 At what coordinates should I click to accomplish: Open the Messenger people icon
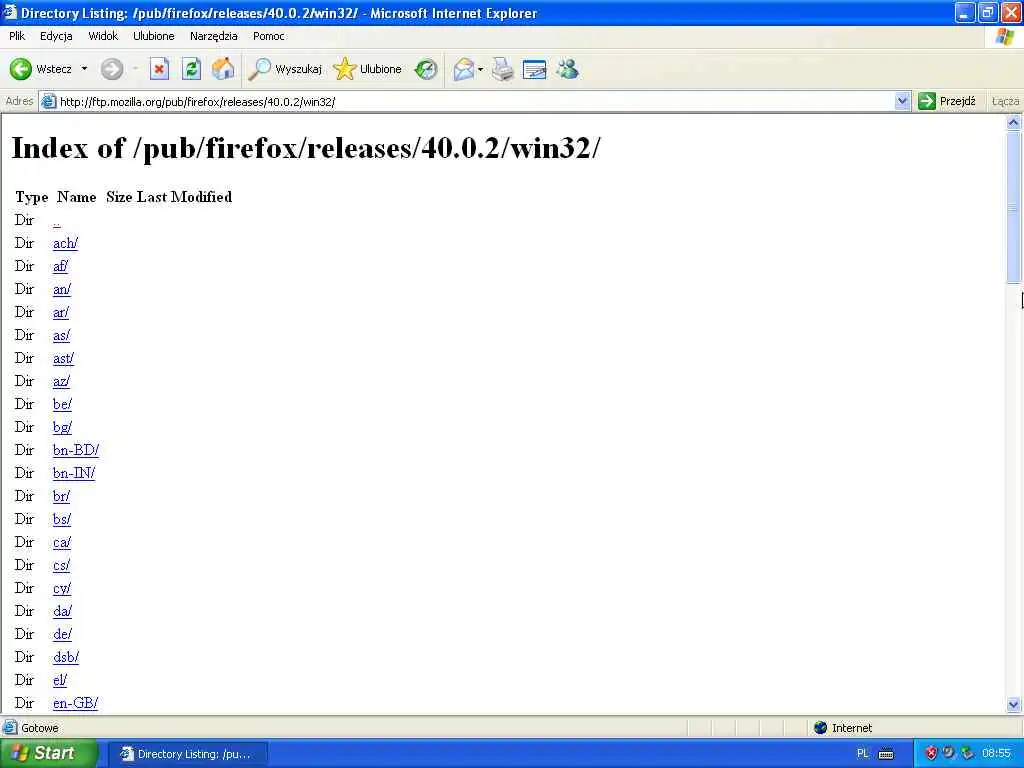click(568, 69)
